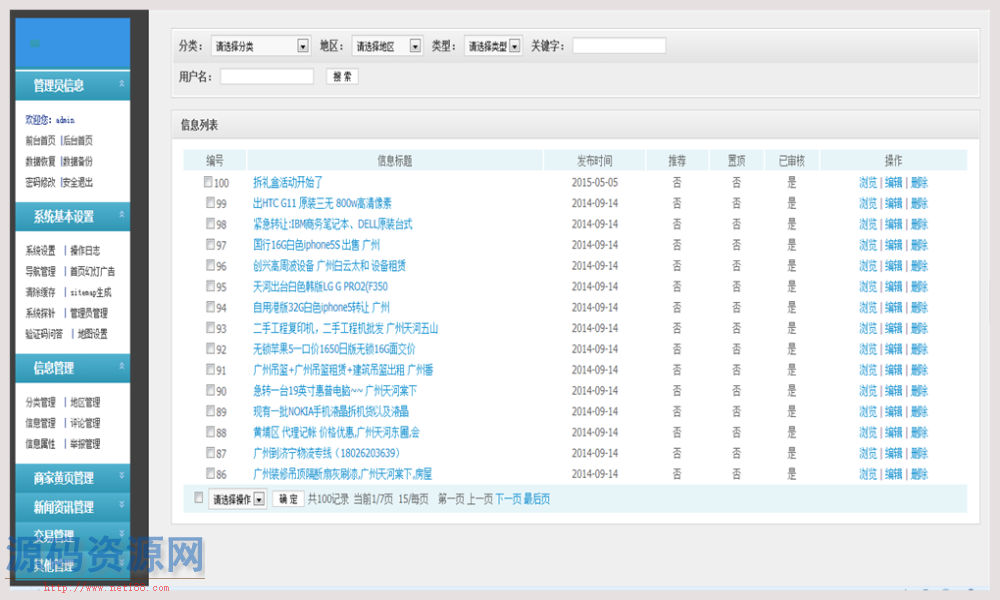Image resolution: width=1000 pixels, height=600 pixels.
Task: Click 删除 for entry 99
Action: click(x=919, y=203)
